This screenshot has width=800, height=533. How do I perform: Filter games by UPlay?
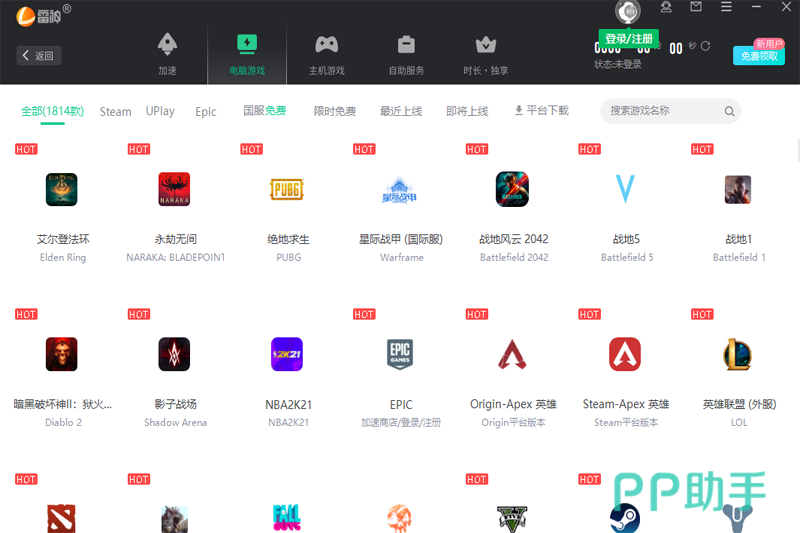pos(160,111)
